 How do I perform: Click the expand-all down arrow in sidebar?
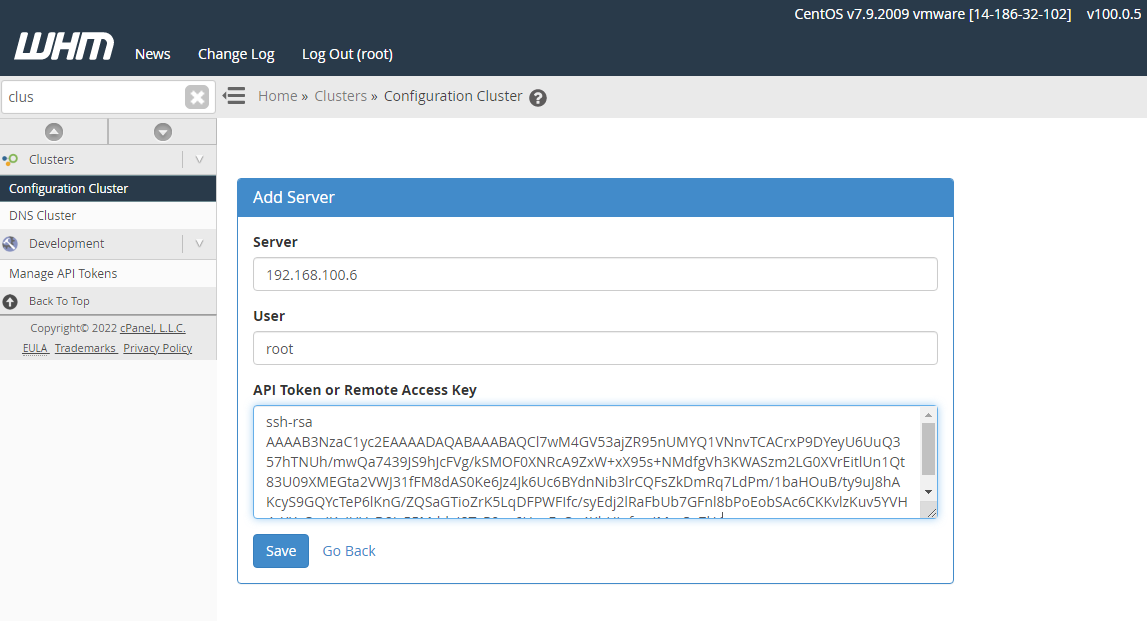(x=162, y=132)
